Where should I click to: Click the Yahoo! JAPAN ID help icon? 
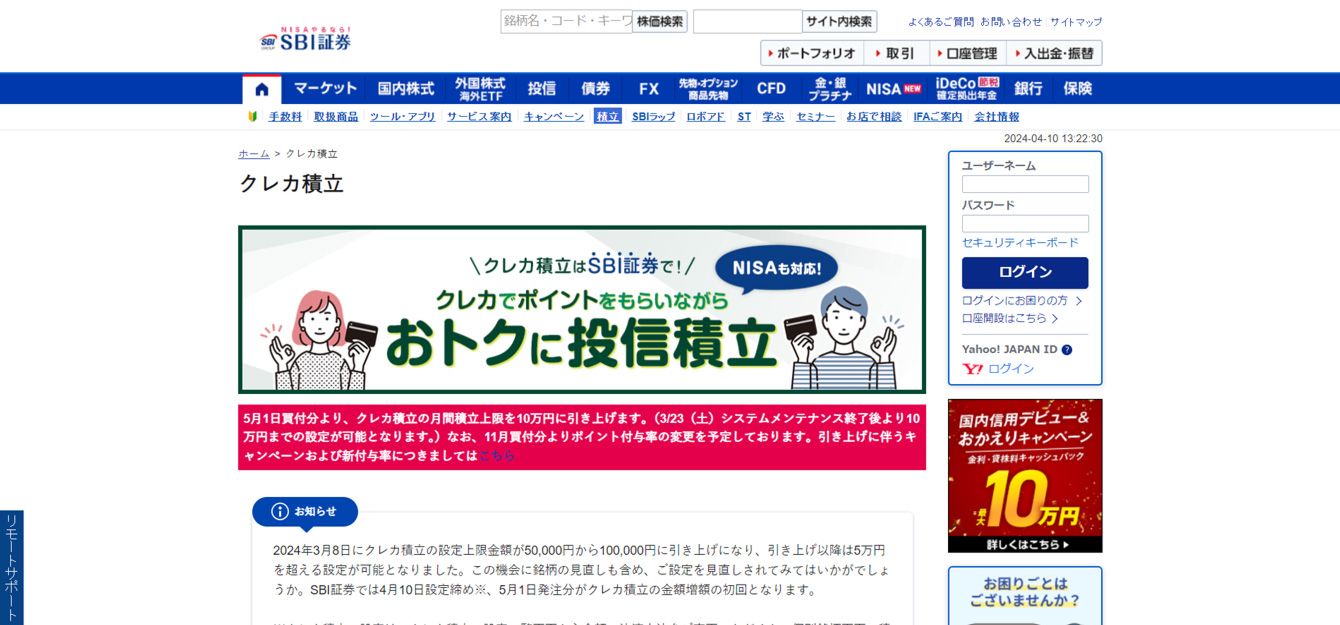[1067, 350]
